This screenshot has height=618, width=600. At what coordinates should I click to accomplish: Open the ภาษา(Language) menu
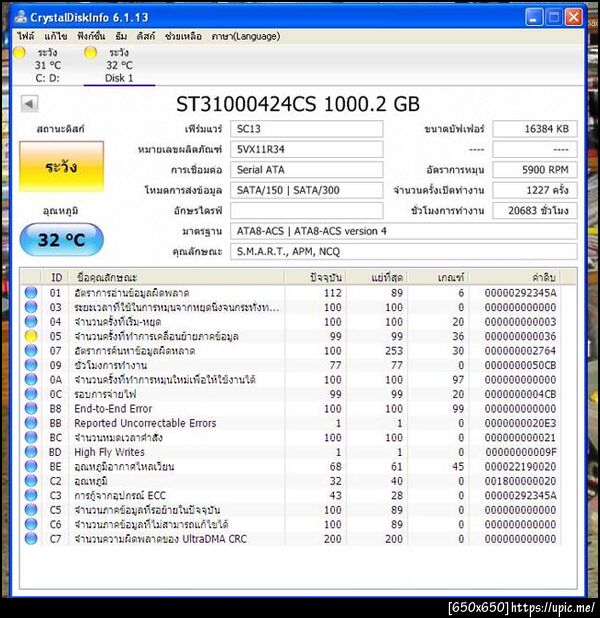click(x=246, y=36)
